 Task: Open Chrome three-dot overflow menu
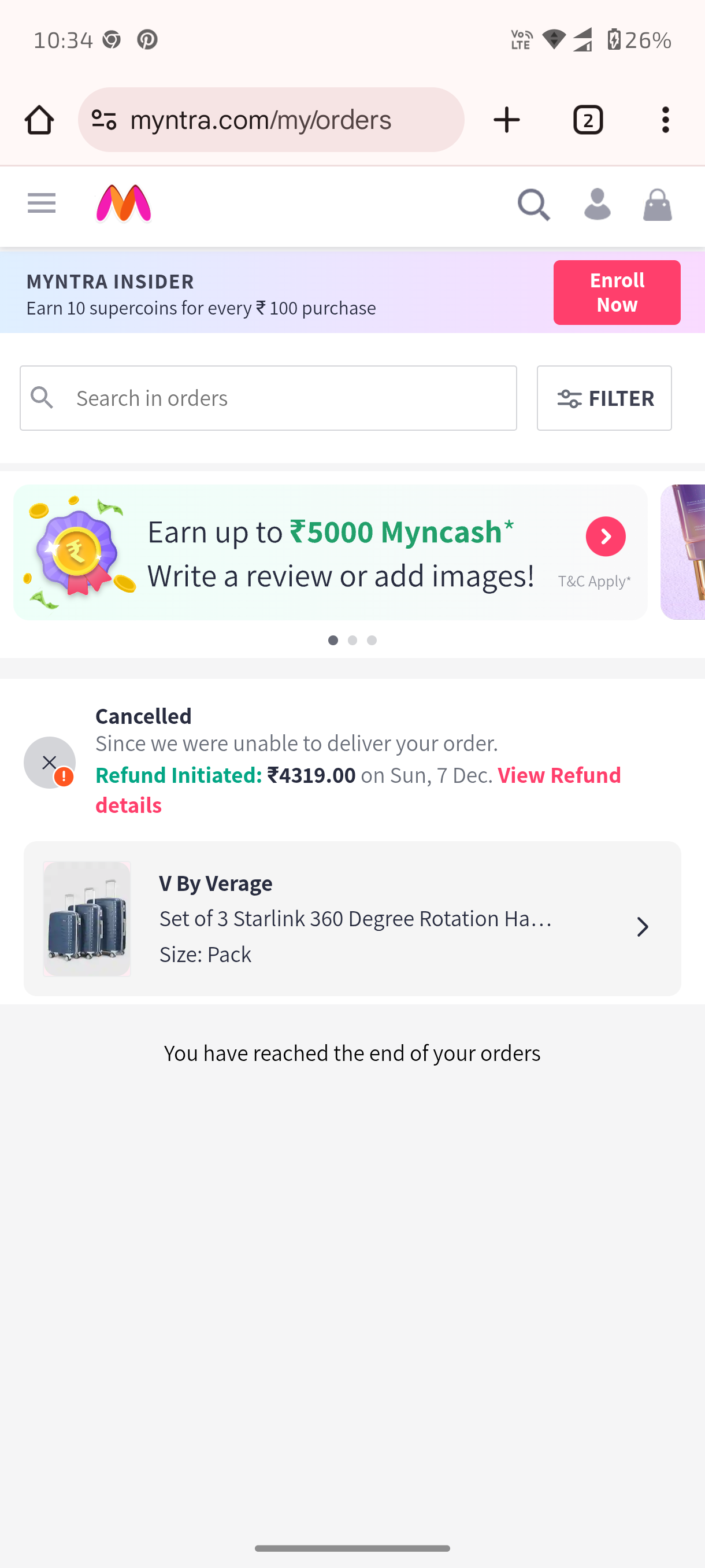tap(666, 120)
